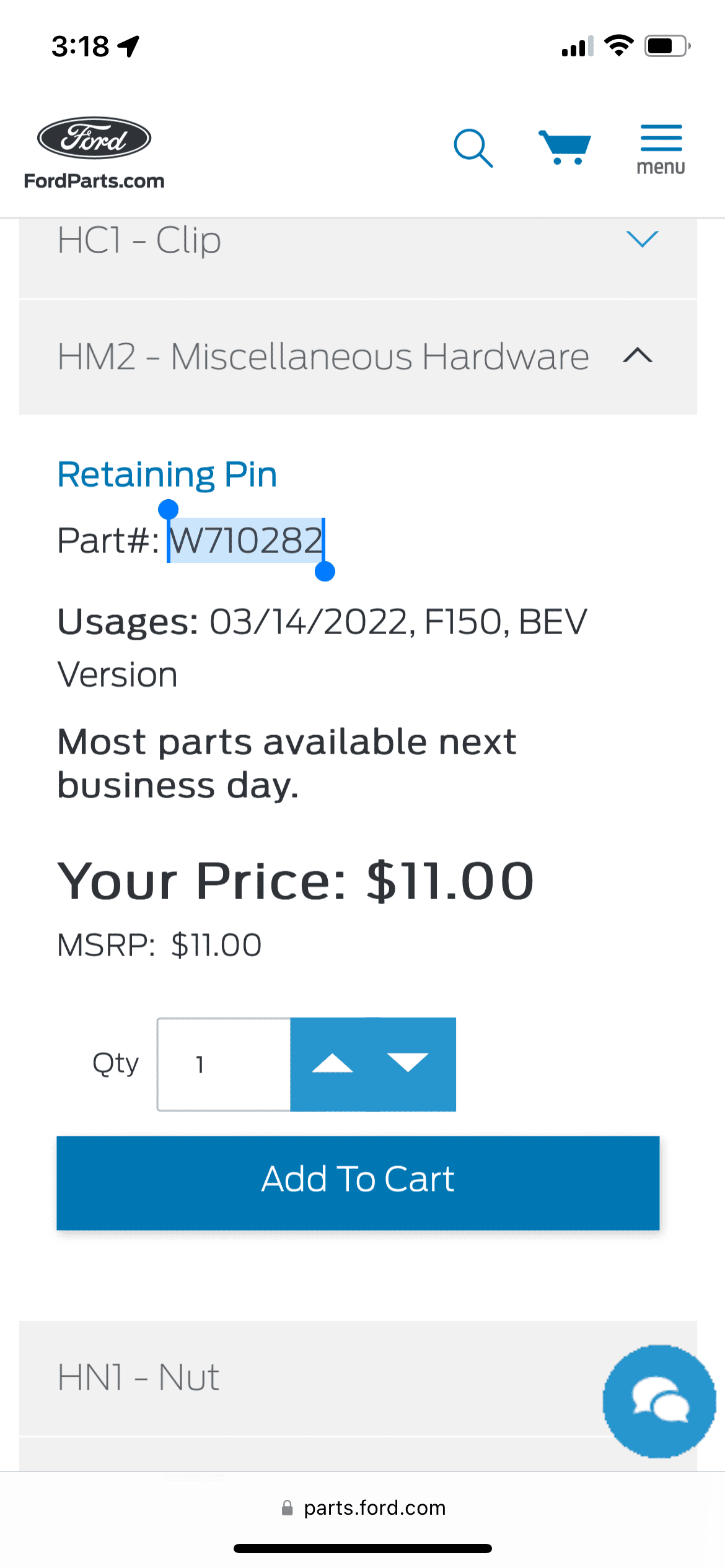This screenshot has width=725, height=1568.
Task: Click the Qty input field
Action: (224, 1064)
